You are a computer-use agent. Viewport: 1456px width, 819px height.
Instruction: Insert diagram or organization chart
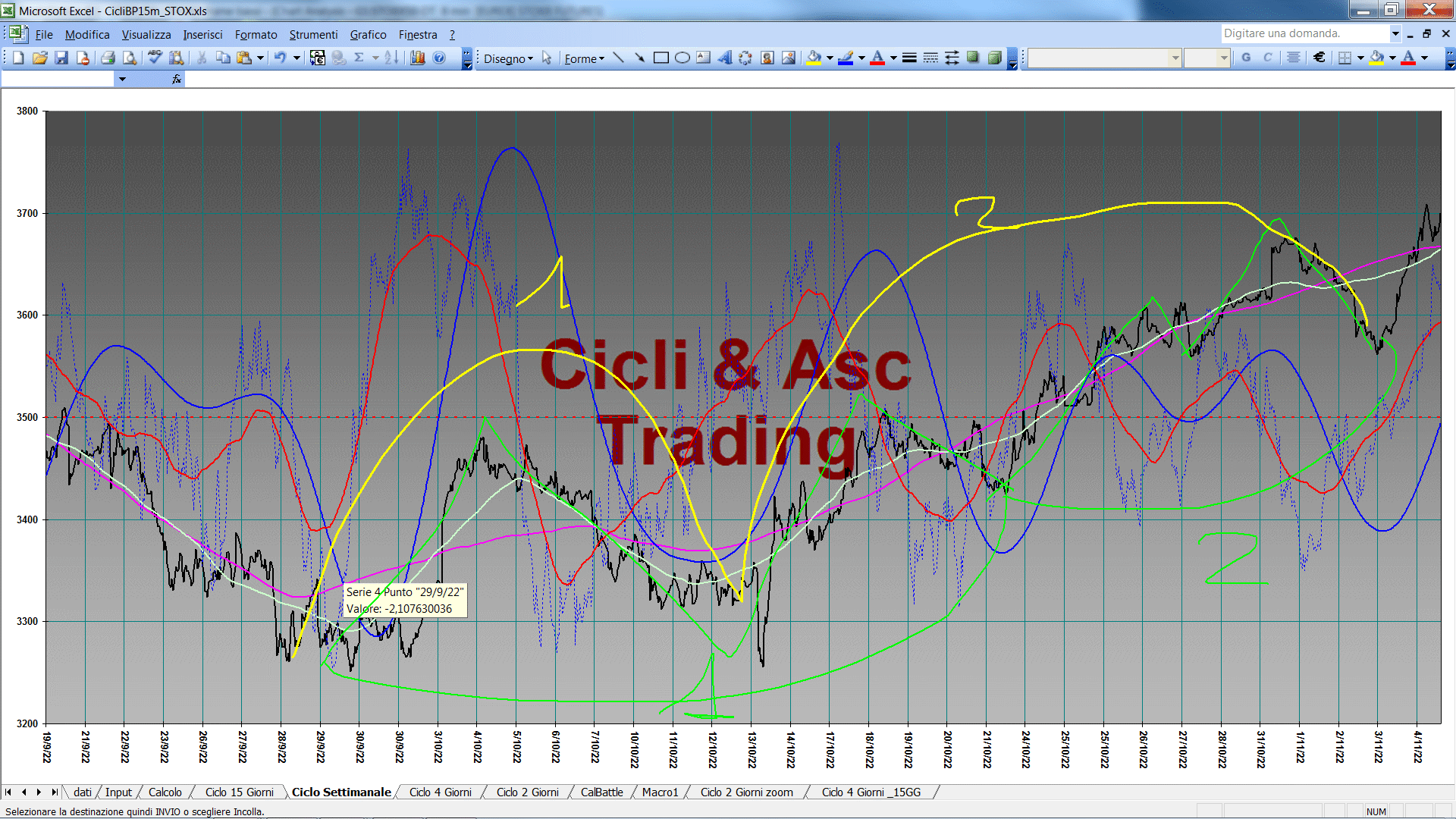[x=746, y=58]
